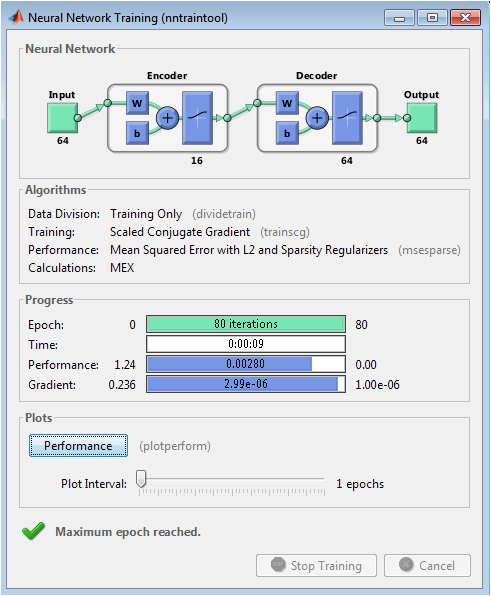
Task: Click the Plot Interval slider handle
Action: coord(141,478)
